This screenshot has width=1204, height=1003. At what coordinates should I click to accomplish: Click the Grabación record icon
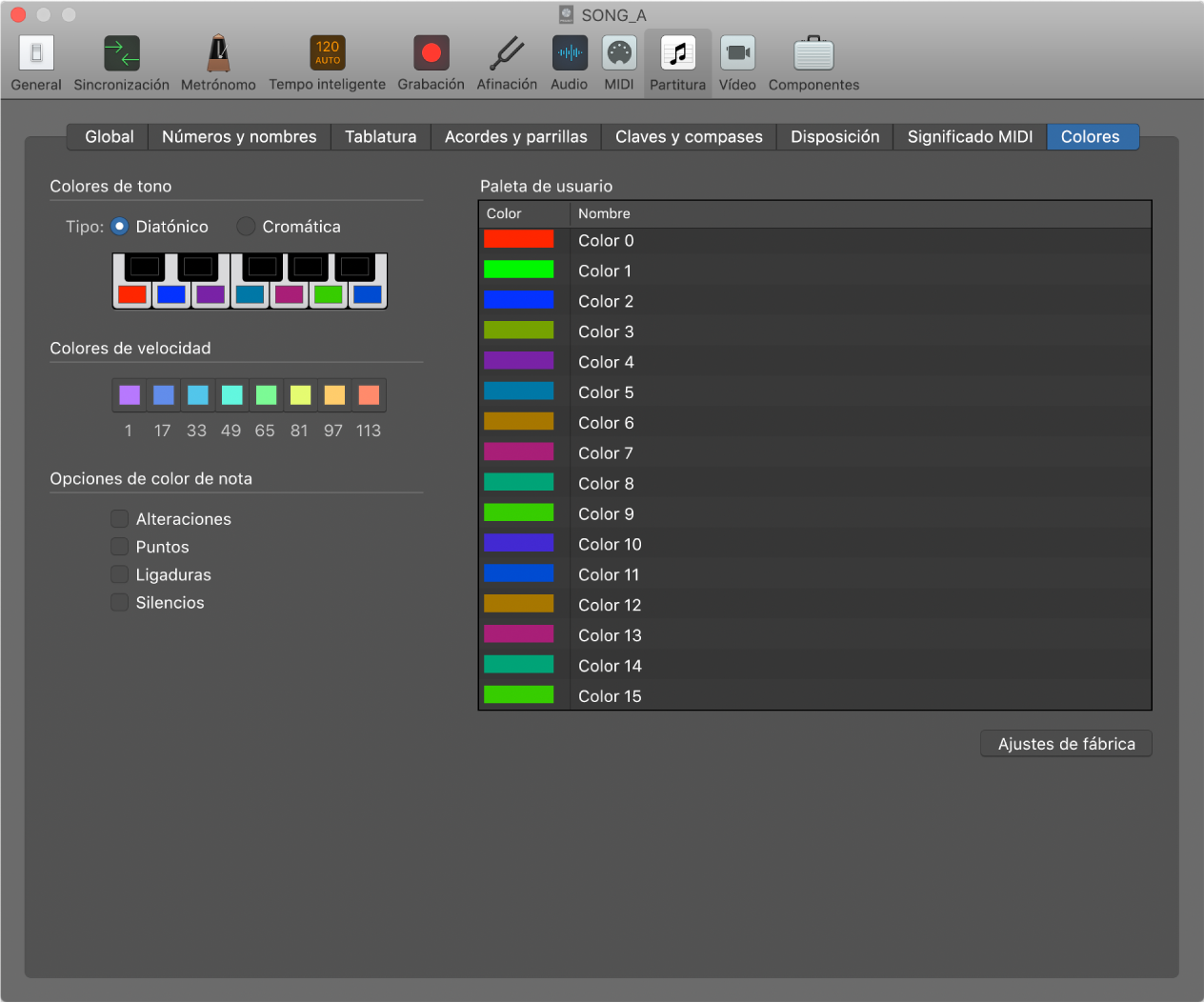pyautogui.click(x=431, y=53)
